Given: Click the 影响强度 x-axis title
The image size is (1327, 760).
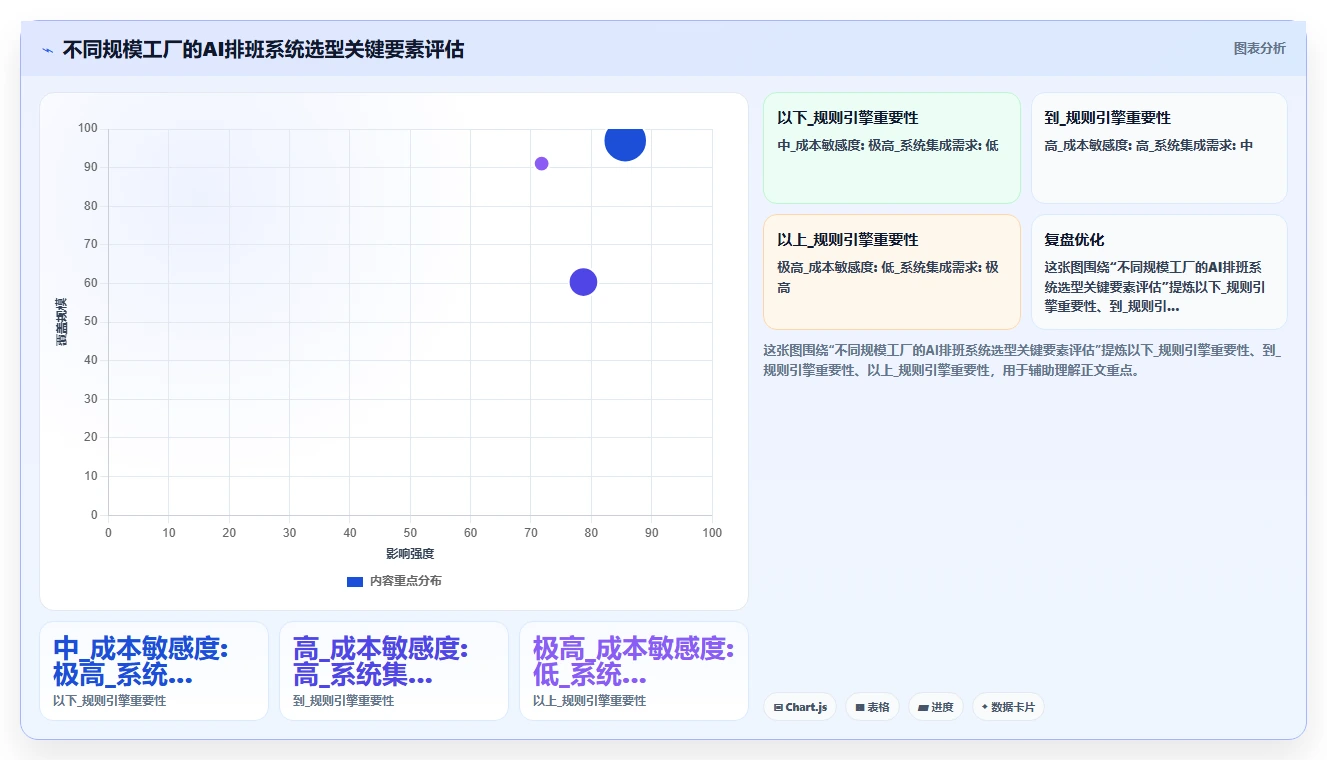Looking at the screenshot, I should coord(410,553).
